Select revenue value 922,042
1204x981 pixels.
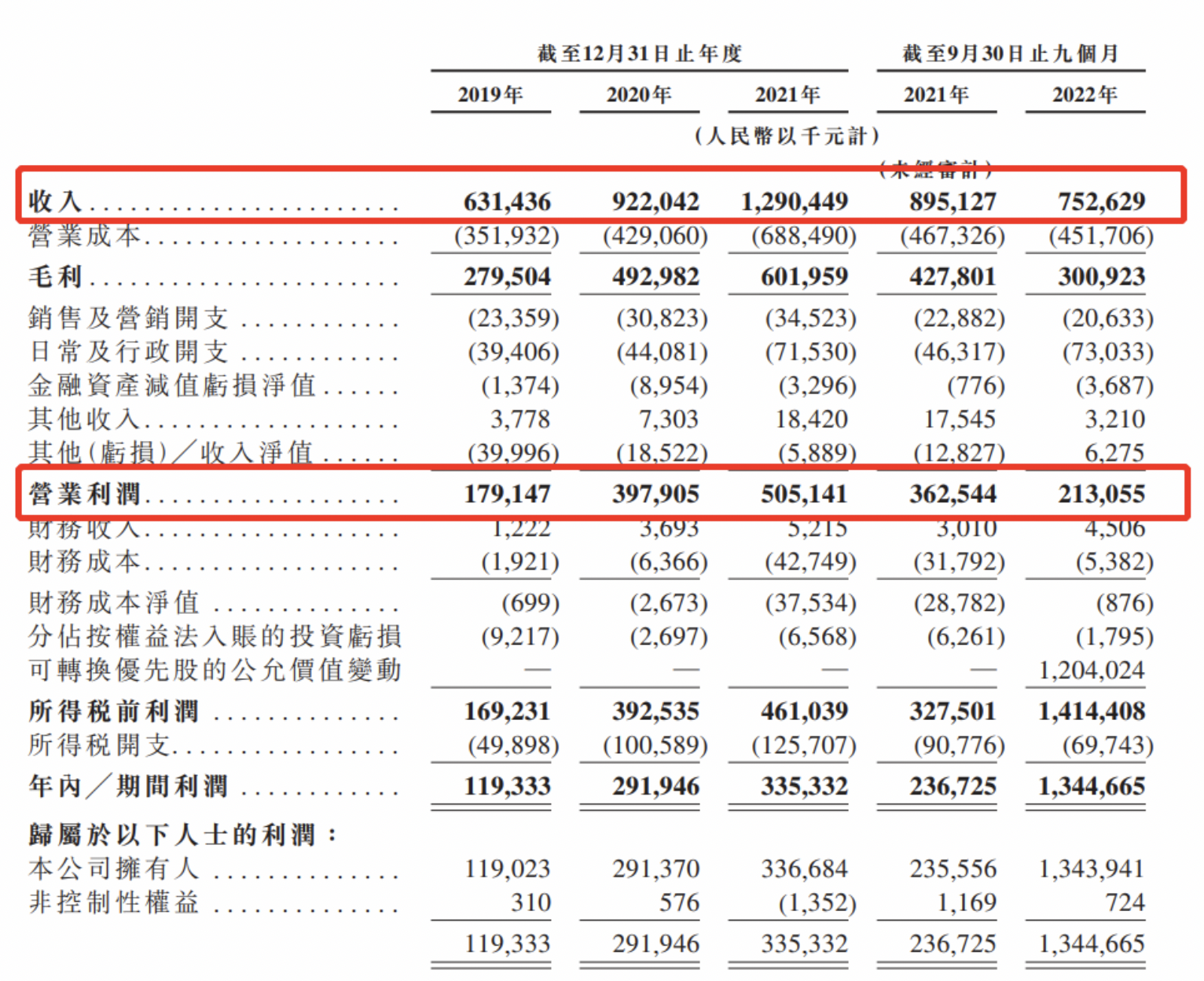655,201
